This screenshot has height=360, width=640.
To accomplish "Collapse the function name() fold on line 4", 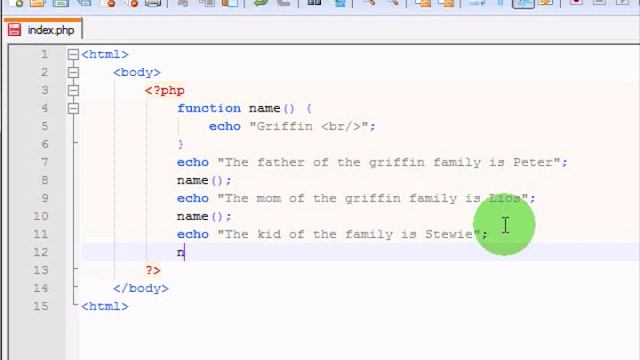I will [73, 108].
